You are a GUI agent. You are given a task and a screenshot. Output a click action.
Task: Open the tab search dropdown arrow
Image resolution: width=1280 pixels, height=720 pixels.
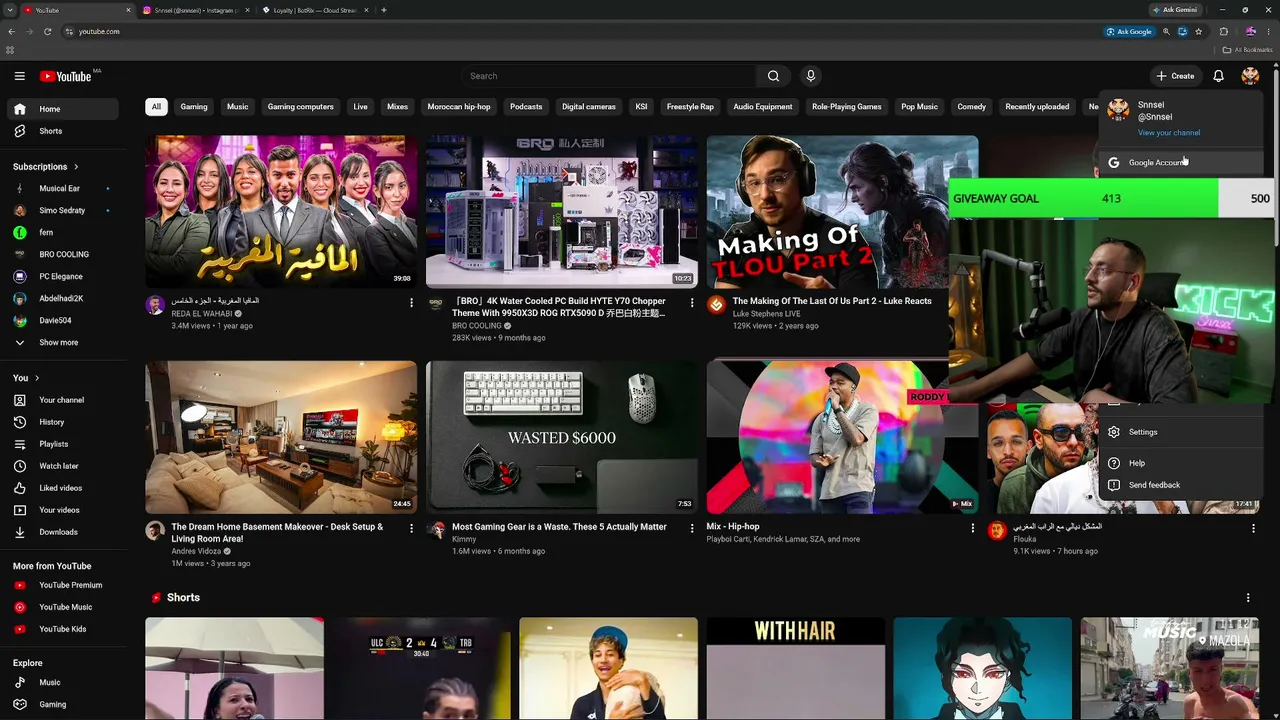point(10,10)
